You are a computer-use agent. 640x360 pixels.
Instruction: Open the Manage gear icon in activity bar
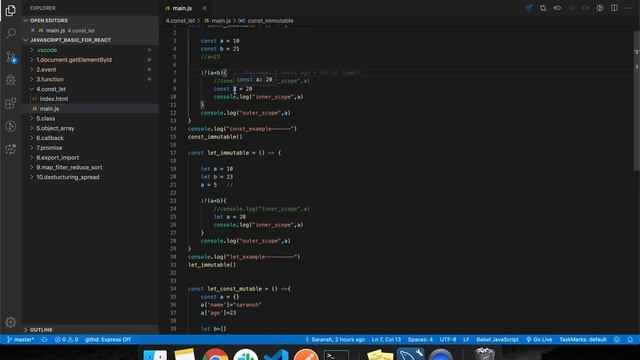coord(11,322)
